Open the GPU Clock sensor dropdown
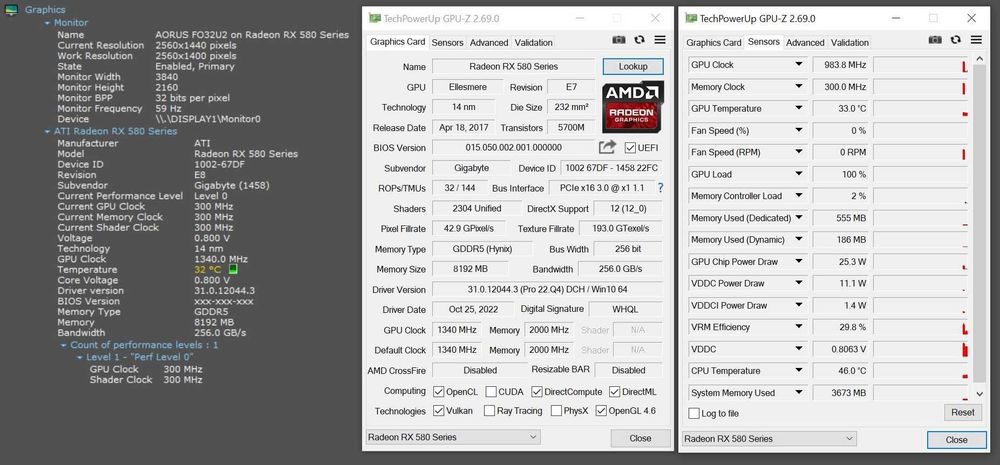Viewport: 1000px width, 465px height. [798, 64]
